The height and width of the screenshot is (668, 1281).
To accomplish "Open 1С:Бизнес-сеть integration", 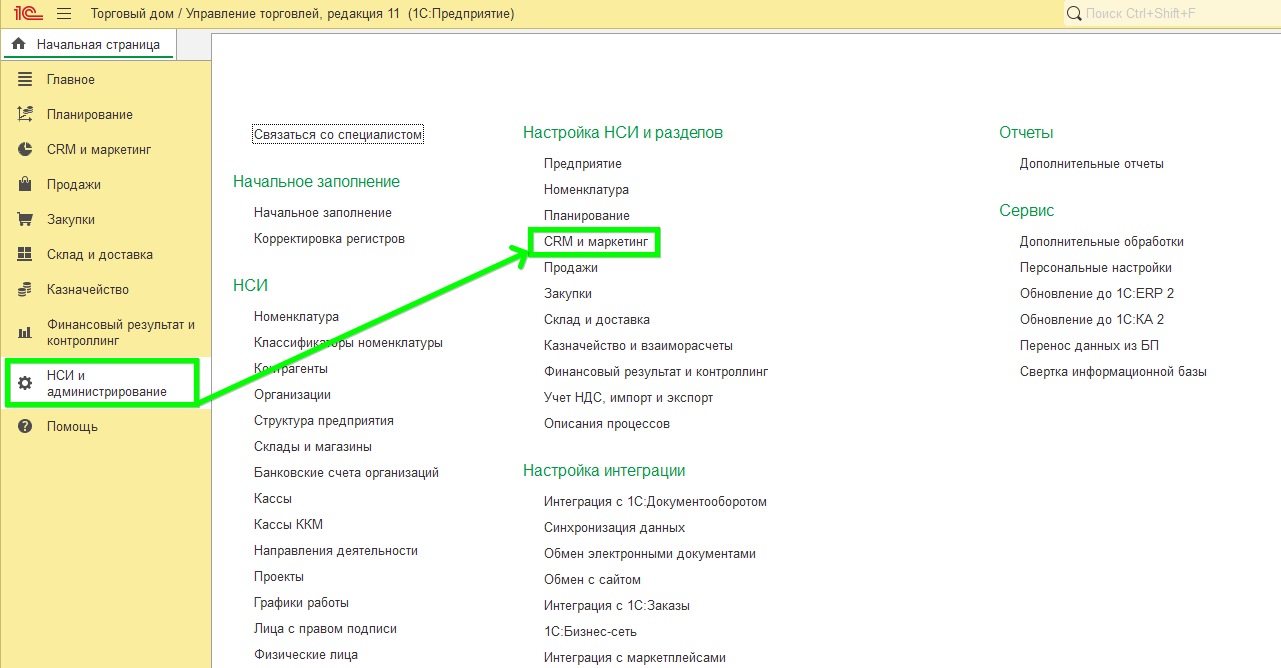I will 590,632.
